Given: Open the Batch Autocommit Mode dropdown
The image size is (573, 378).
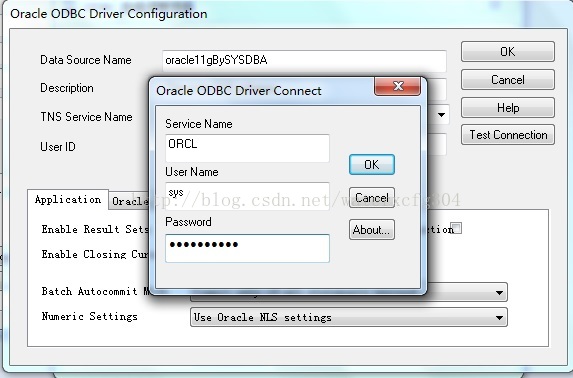Looking at the screenshot, I should pyautogui.click(x=499, y=292).
